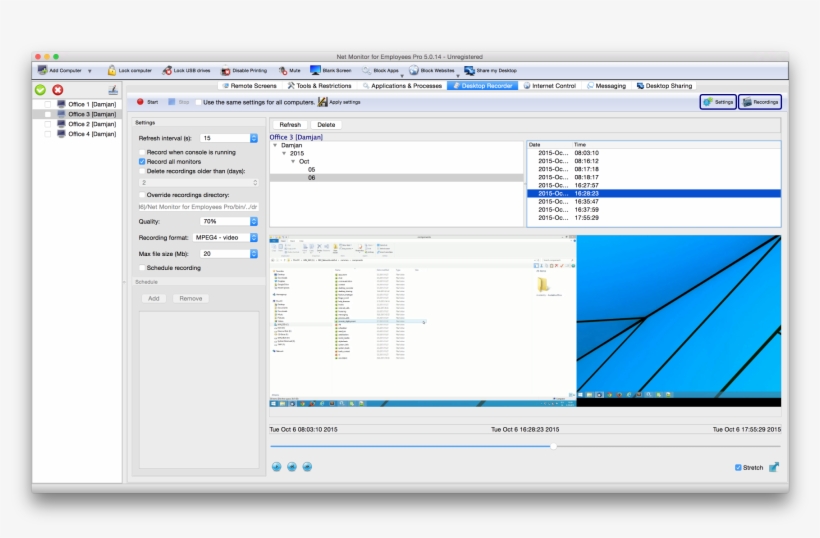Switch to Applications & Processes tab
Screen dimensions: 820x538
pos(402,86)
